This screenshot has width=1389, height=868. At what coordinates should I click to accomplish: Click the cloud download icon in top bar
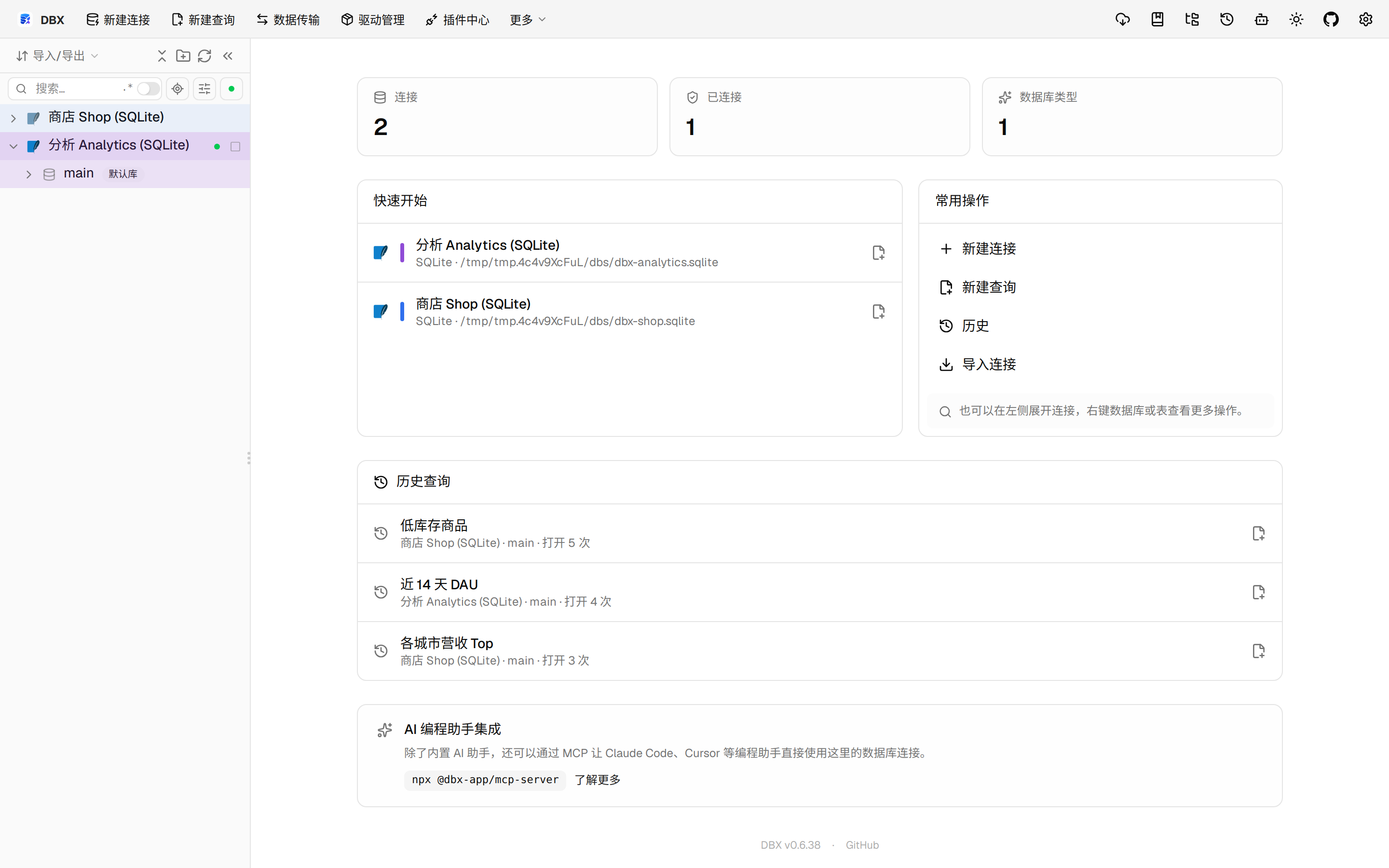coord(1123,19)
